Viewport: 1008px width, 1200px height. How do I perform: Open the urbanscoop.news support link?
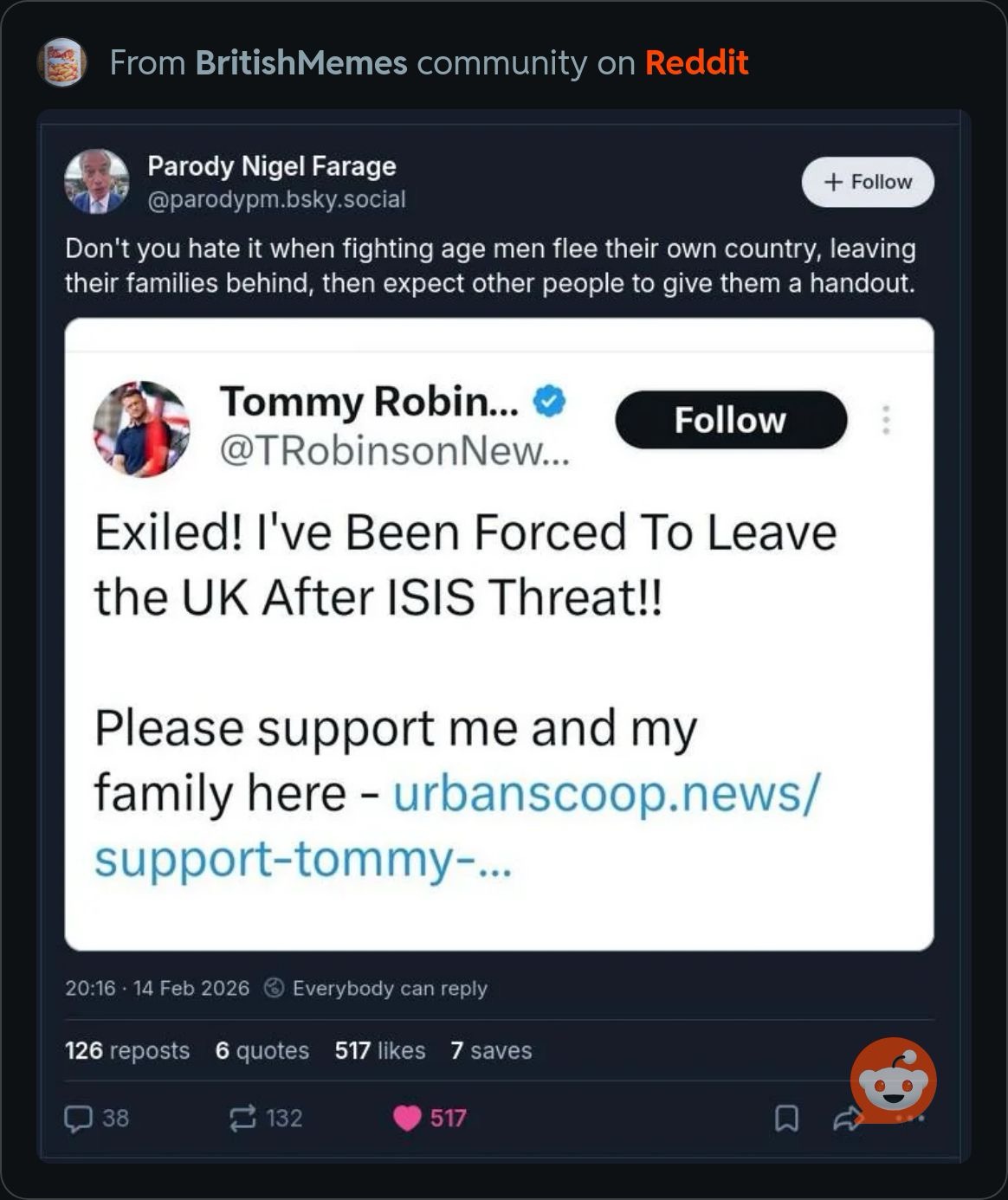[604, 793]
